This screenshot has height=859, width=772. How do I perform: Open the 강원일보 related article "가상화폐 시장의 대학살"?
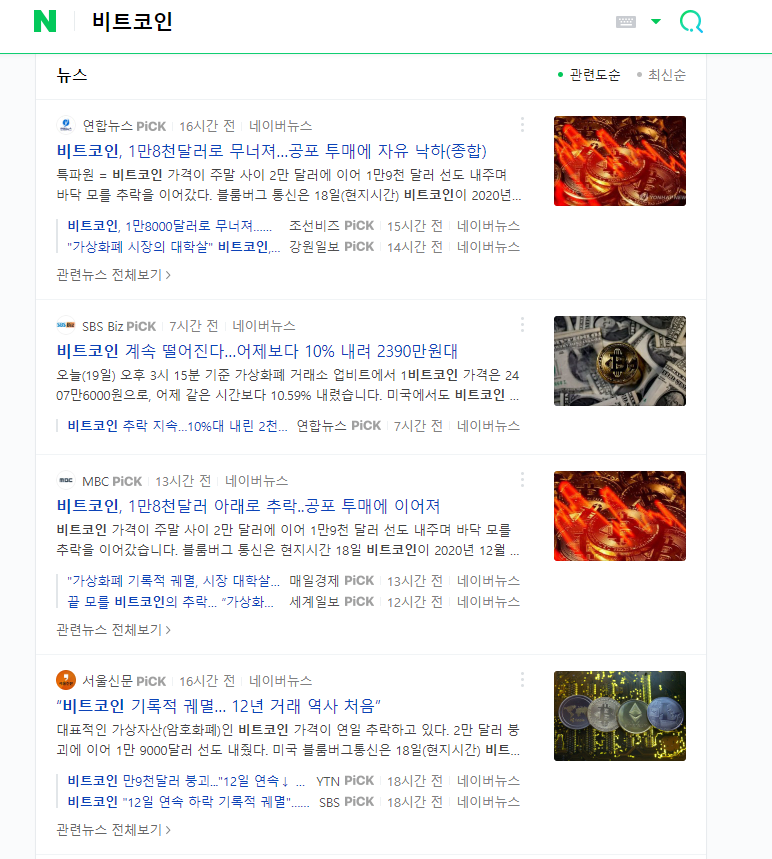pos(174,247)
